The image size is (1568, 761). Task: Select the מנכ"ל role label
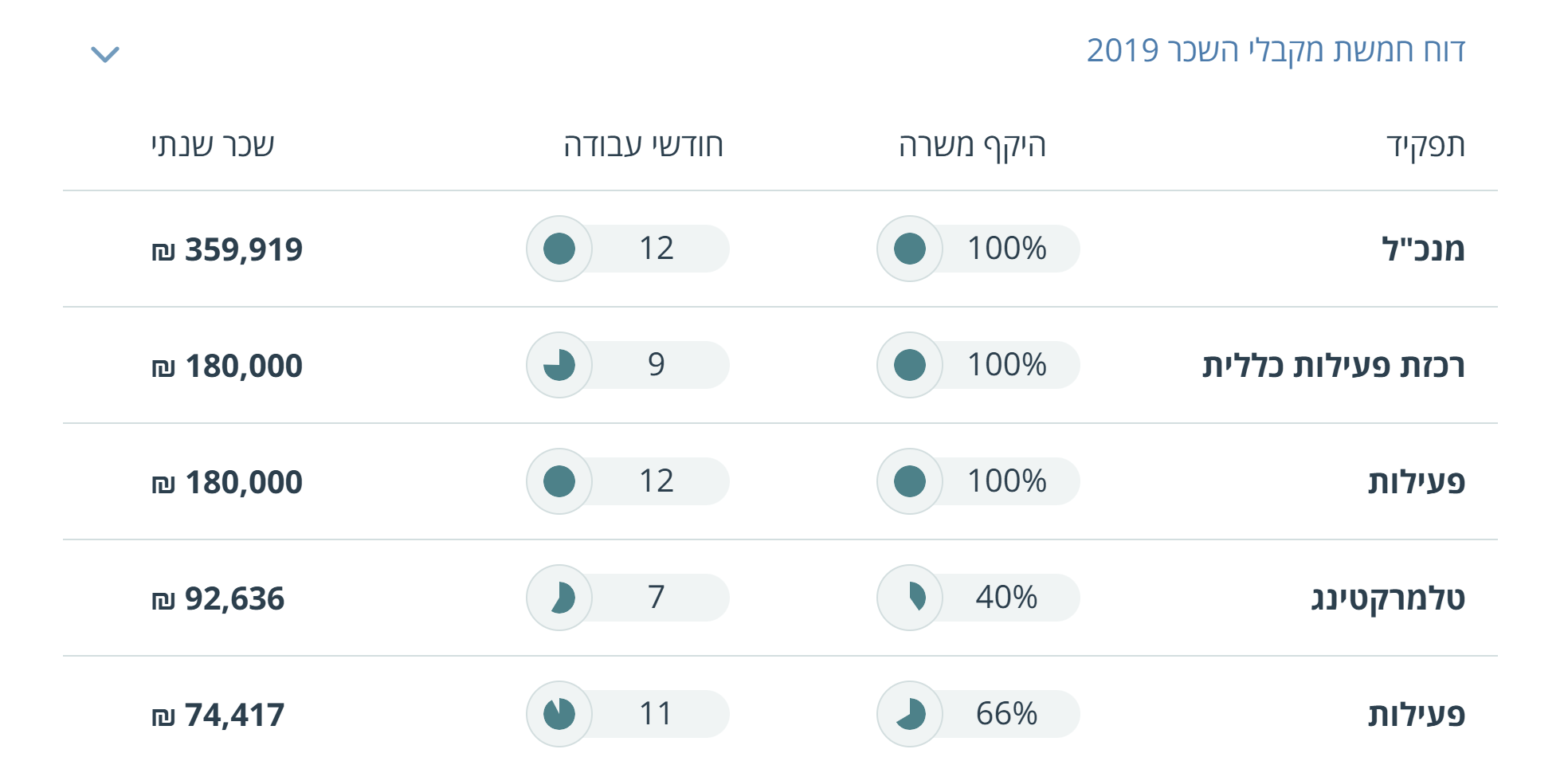coord(1423,249)
